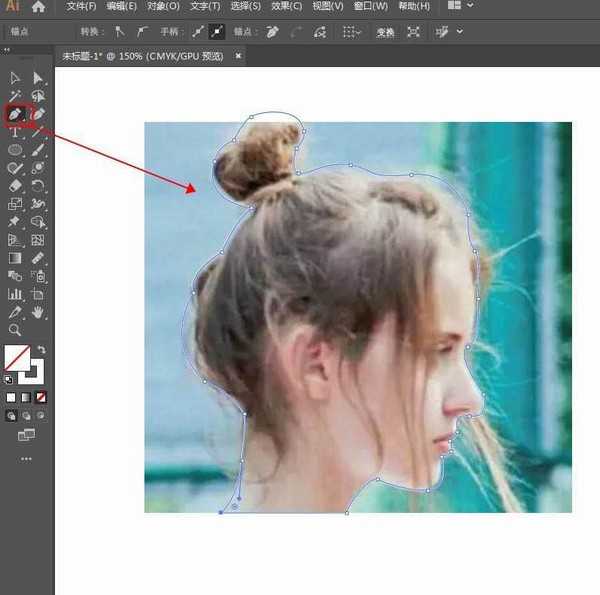Expand the toolbar panel with double arrows

tap(6, 48)
